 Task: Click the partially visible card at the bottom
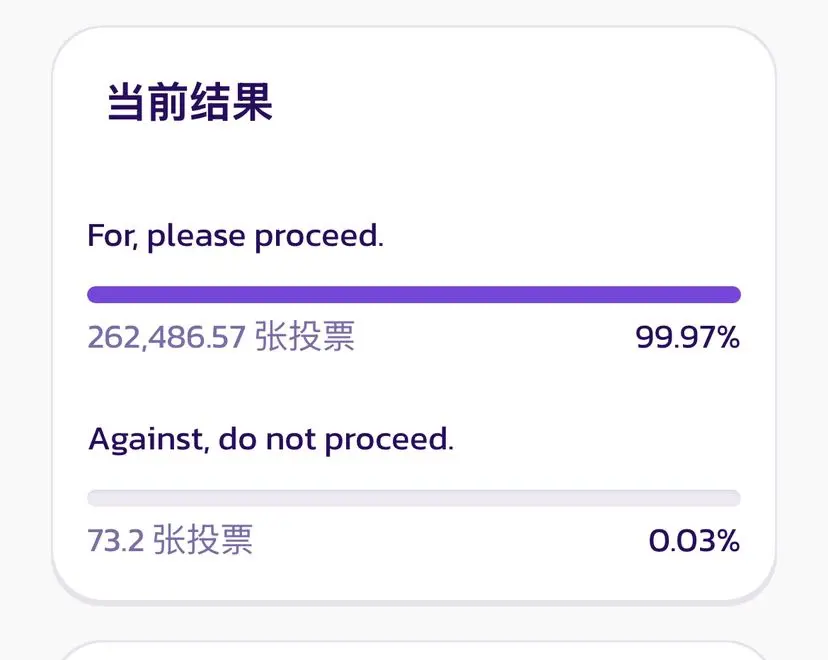point(414,650)
